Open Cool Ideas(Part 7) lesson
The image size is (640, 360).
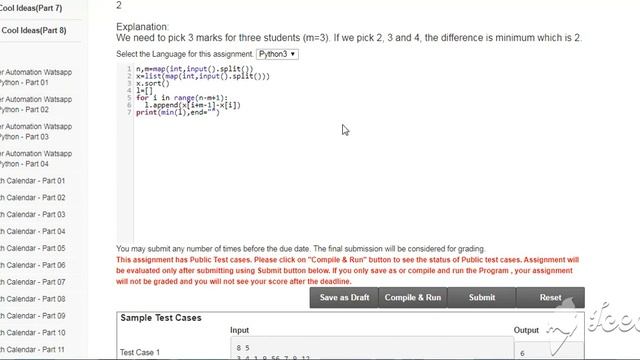(31, 8)
